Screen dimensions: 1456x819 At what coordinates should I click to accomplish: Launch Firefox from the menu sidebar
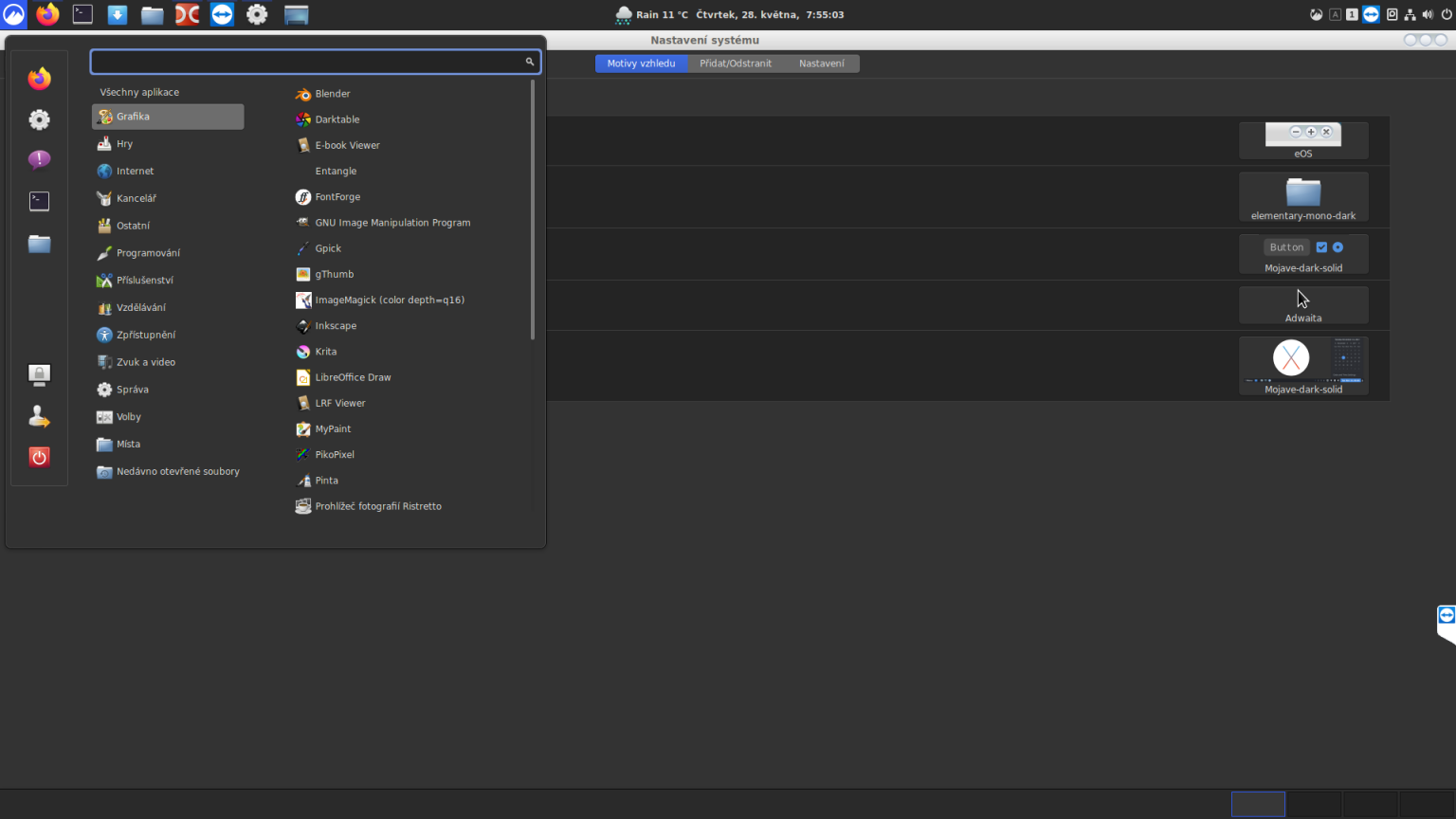click(39, 79)
